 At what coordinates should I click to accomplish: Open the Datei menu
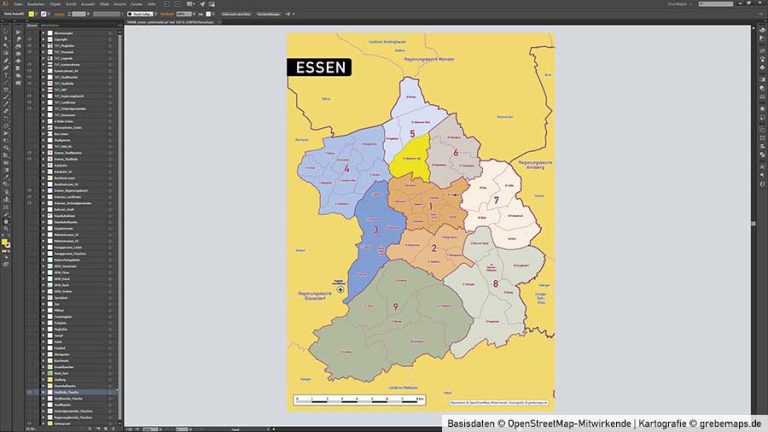(18, 4)
